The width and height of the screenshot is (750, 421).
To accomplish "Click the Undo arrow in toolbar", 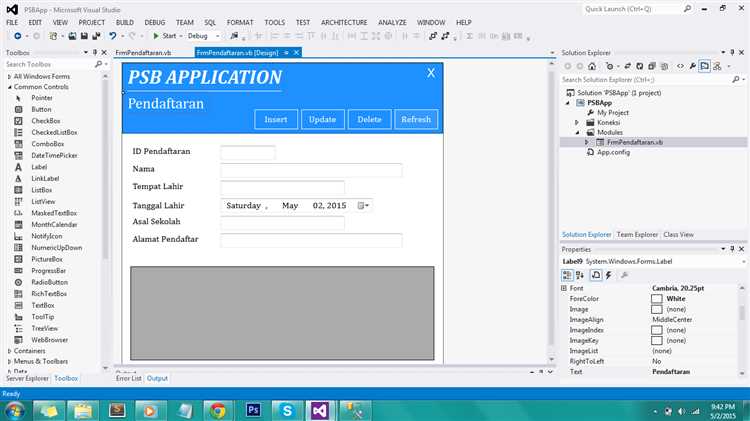I will click(x=112, y=36).
